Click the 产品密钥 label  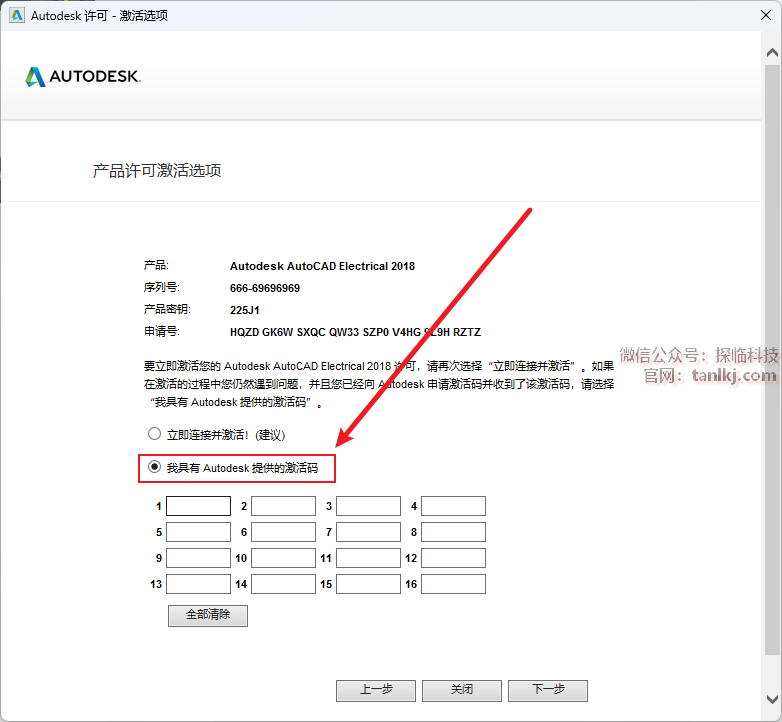pyautogui.click(x=167, y=309)
